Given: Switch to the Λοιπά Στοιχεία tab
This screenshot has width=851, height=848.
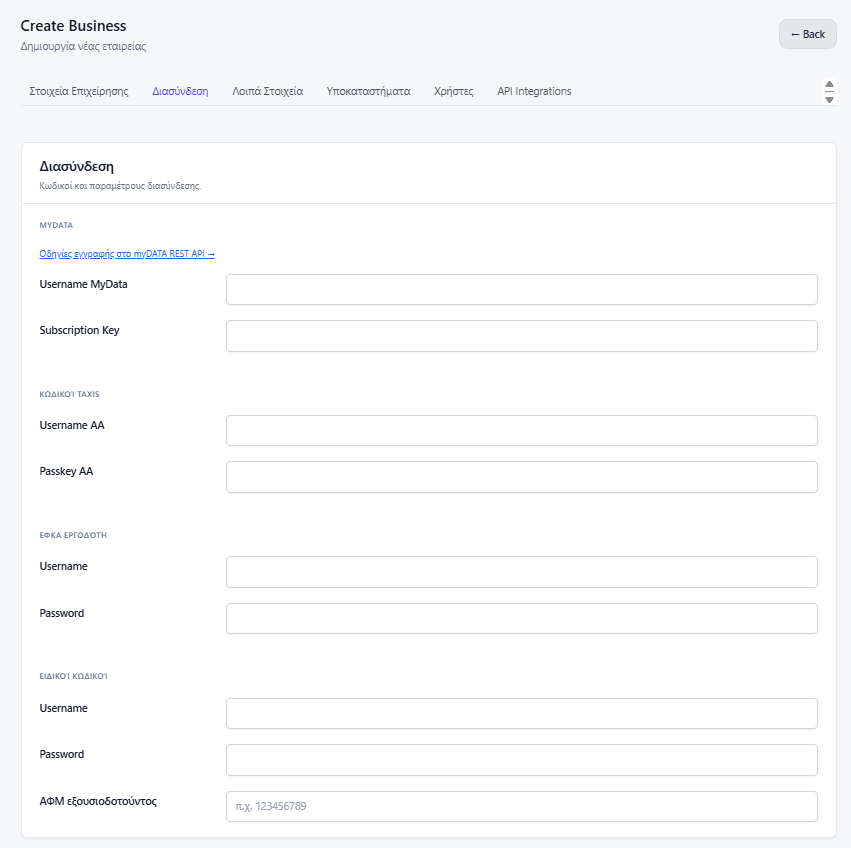Looking at the screenshot, I should click(268, 91).
